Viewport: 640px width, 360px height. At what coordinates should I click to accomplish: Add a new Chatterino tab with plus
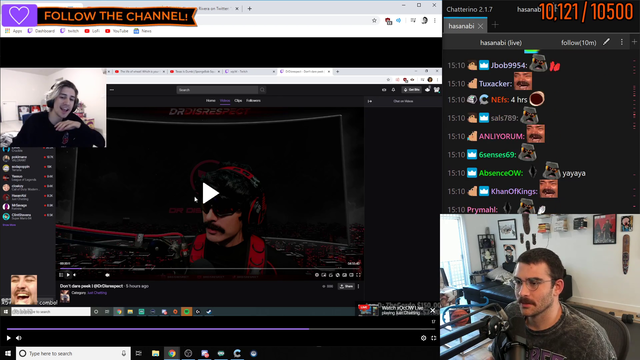click(x=495, y=25)
